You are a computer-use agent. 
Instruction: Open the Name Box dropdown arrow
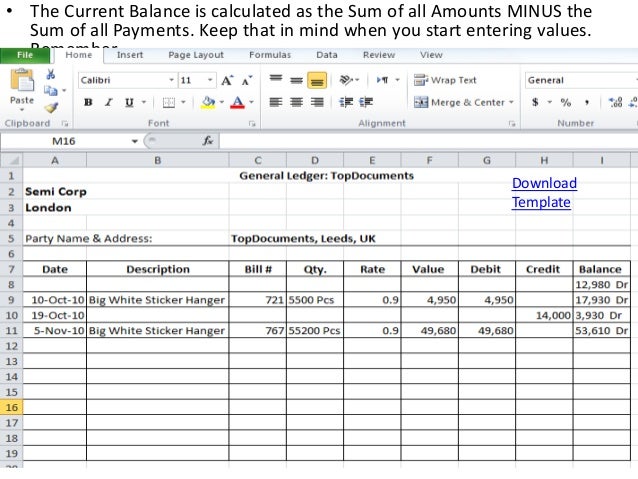click(x=134, y=141)
